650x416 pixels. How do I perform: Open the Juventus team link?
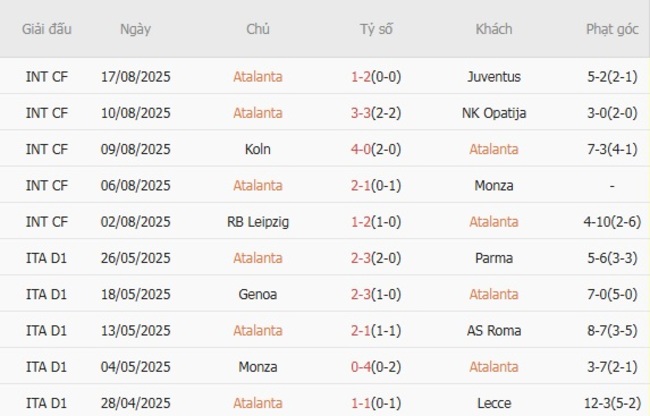pos(494,76)
